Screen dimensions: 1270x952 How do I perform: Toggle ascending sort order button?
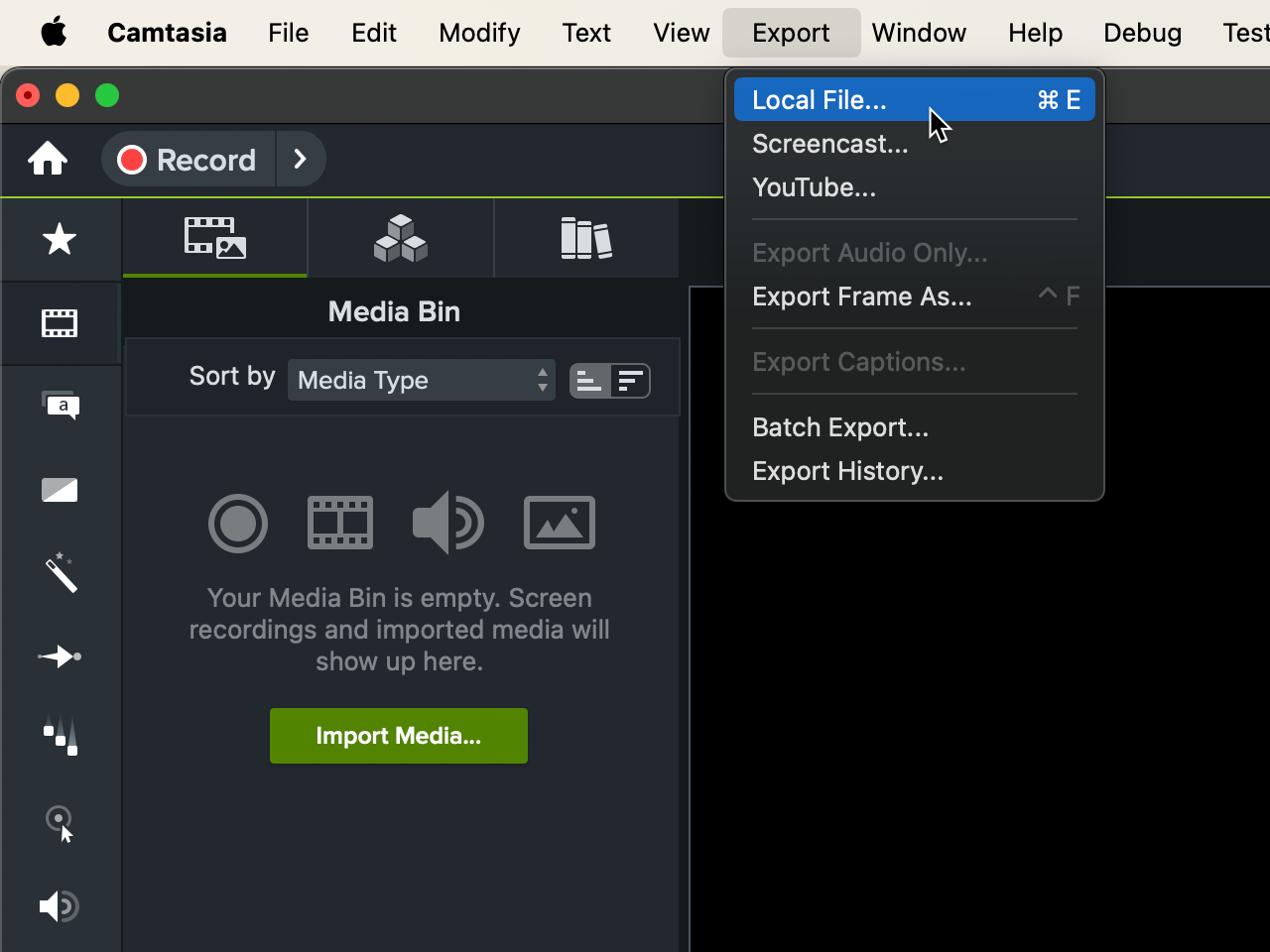589,381
